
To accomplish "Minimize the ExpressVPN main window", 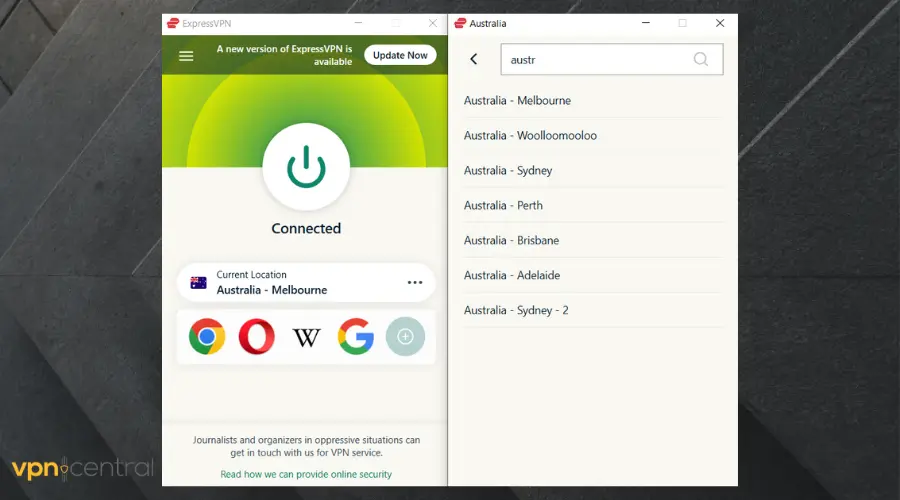I will point(358,23).
